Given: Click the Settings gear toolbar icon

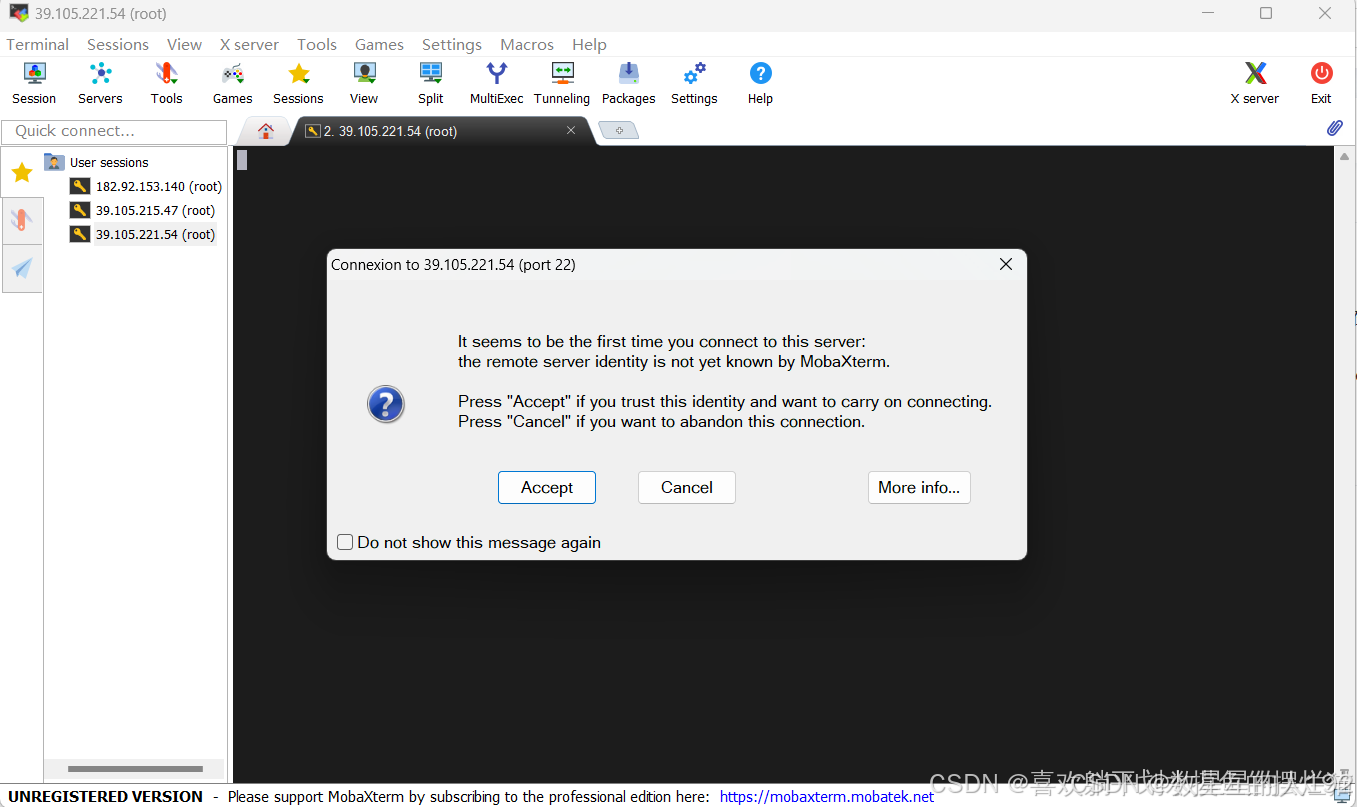Looking at the screenshot, I should point(694,83).
